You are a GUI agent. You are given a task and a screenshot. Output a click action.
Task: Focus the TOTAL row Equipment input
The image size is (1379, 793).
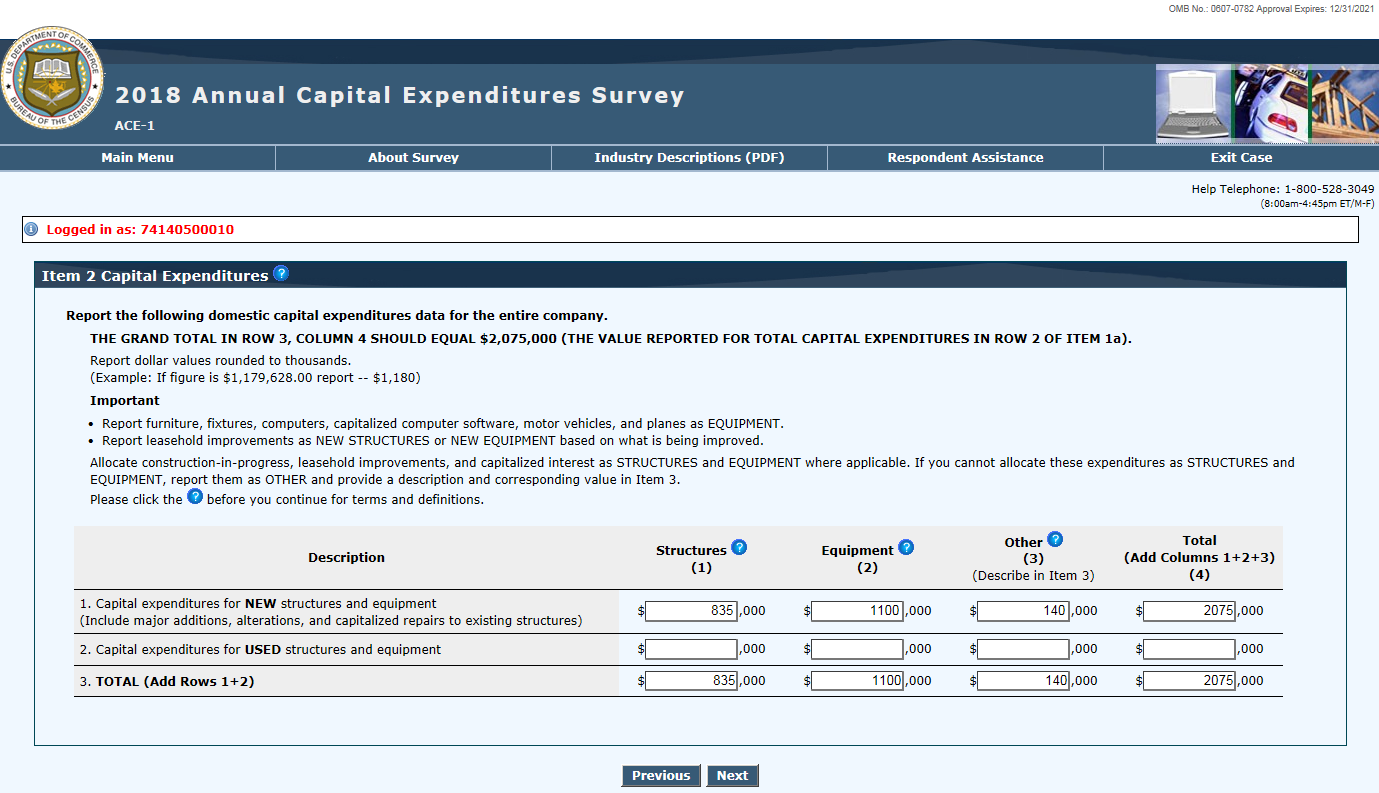[x=857, y=681]
